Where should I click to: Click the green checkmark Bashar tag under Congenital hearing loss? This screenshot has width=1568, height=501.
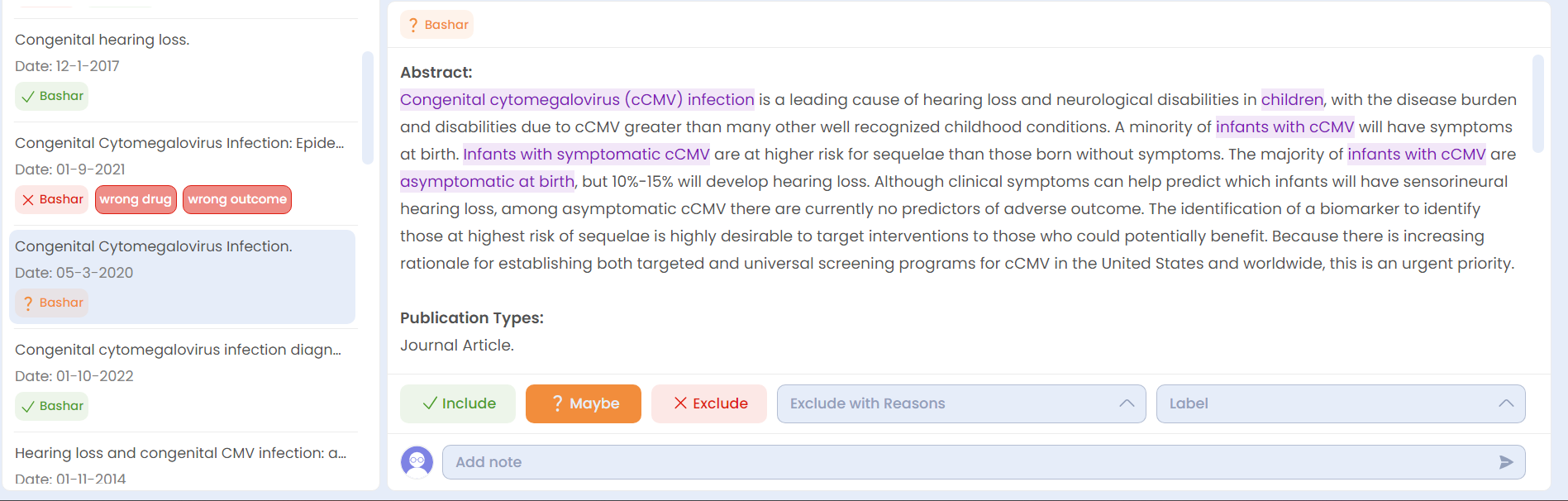tap(52, 96)
